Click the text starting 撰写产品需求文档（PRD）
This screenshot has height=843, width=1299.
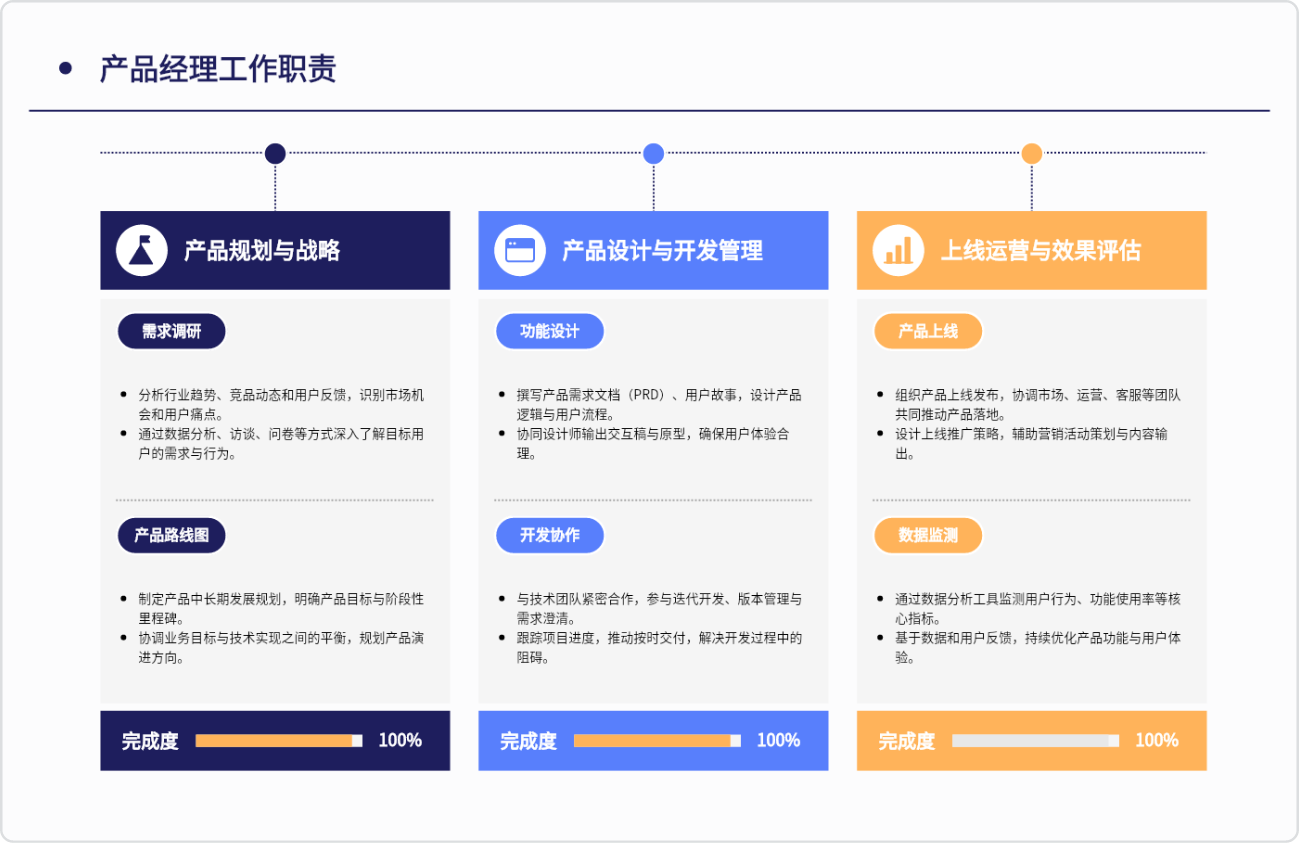point(659,404)
